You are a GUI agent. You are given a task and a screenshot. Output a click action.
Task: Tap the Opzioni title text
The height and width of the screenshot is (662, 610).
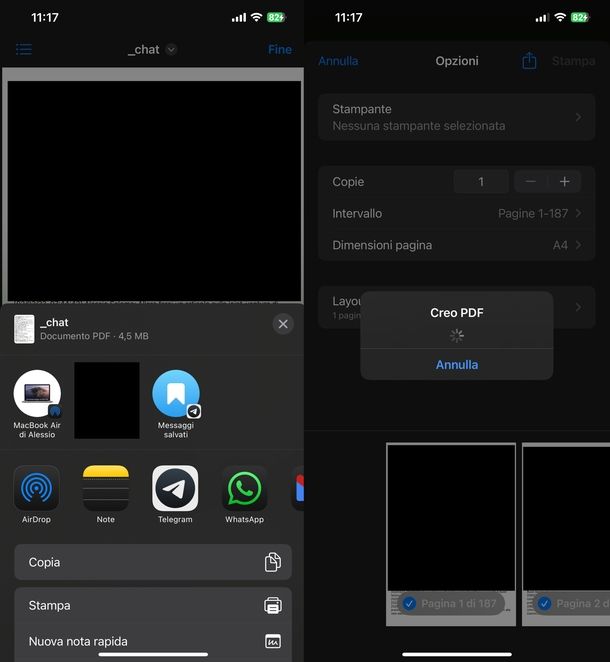click(457, 61)
